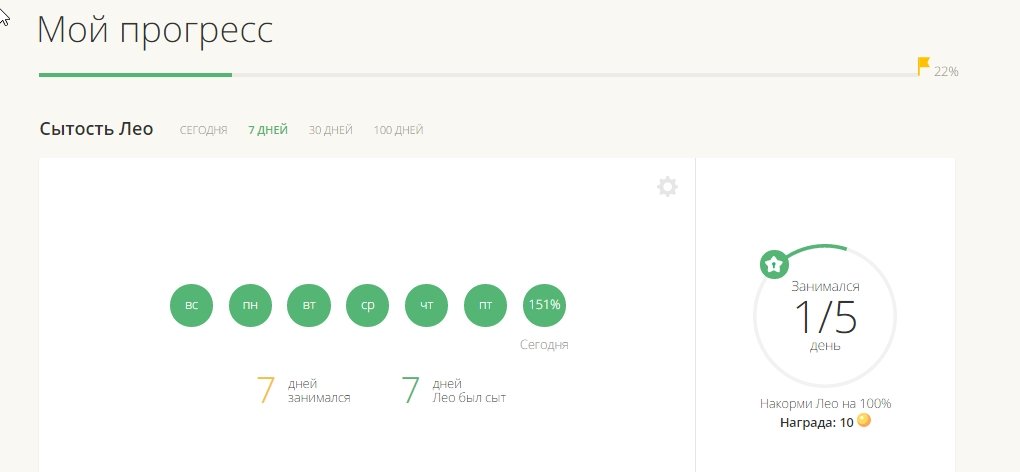Select the пн day circle
Image resolution: width=1020 pixels, height=472 pixels.
coord(250,306)
